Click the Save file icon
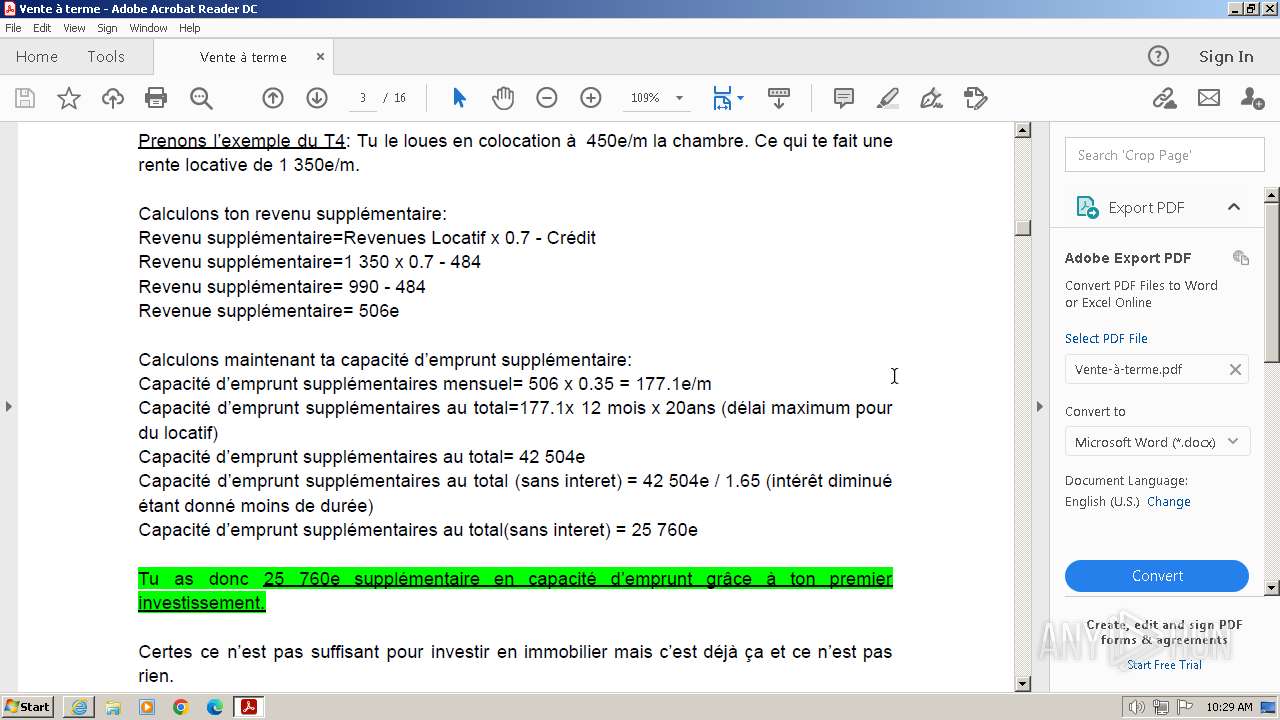 [25, 98]
